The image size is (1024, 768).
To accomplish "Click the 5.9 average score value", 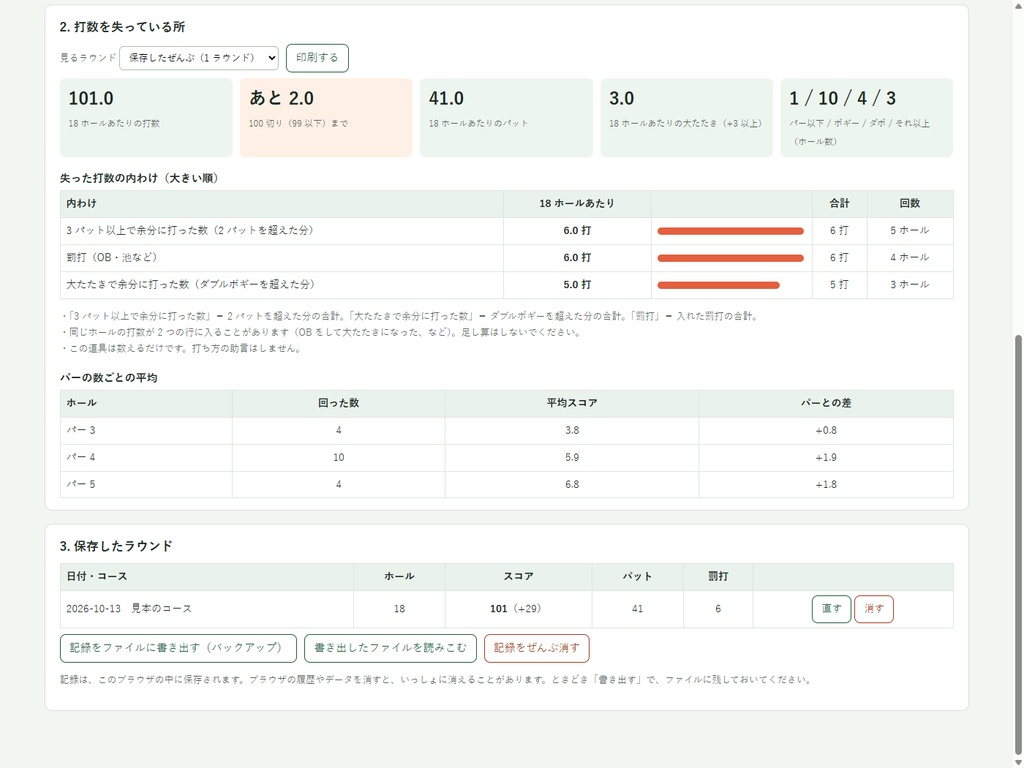I will tap(572, 457).
